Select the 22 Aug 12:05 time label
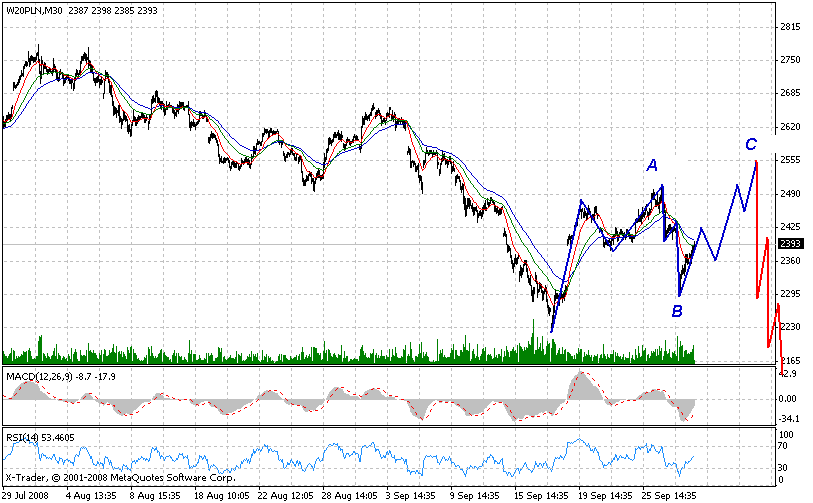Screen dimensions: 813x503 coord(283,494)
